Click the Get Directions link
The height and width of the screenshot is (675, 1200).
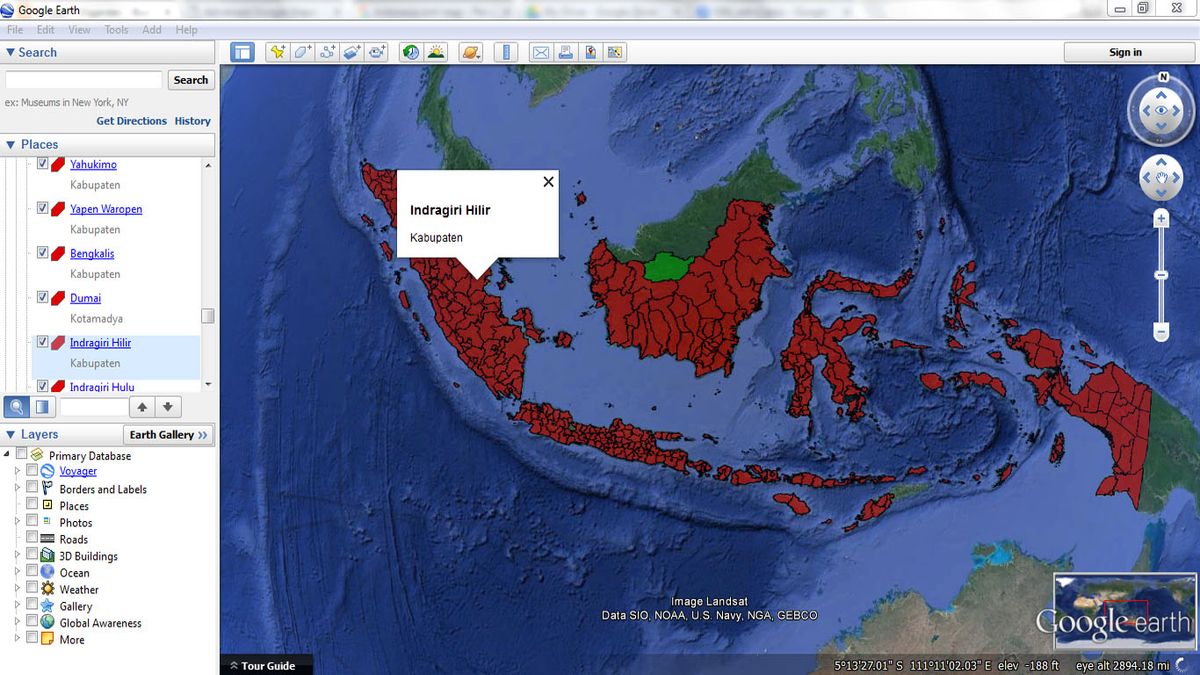coord(131,121)
